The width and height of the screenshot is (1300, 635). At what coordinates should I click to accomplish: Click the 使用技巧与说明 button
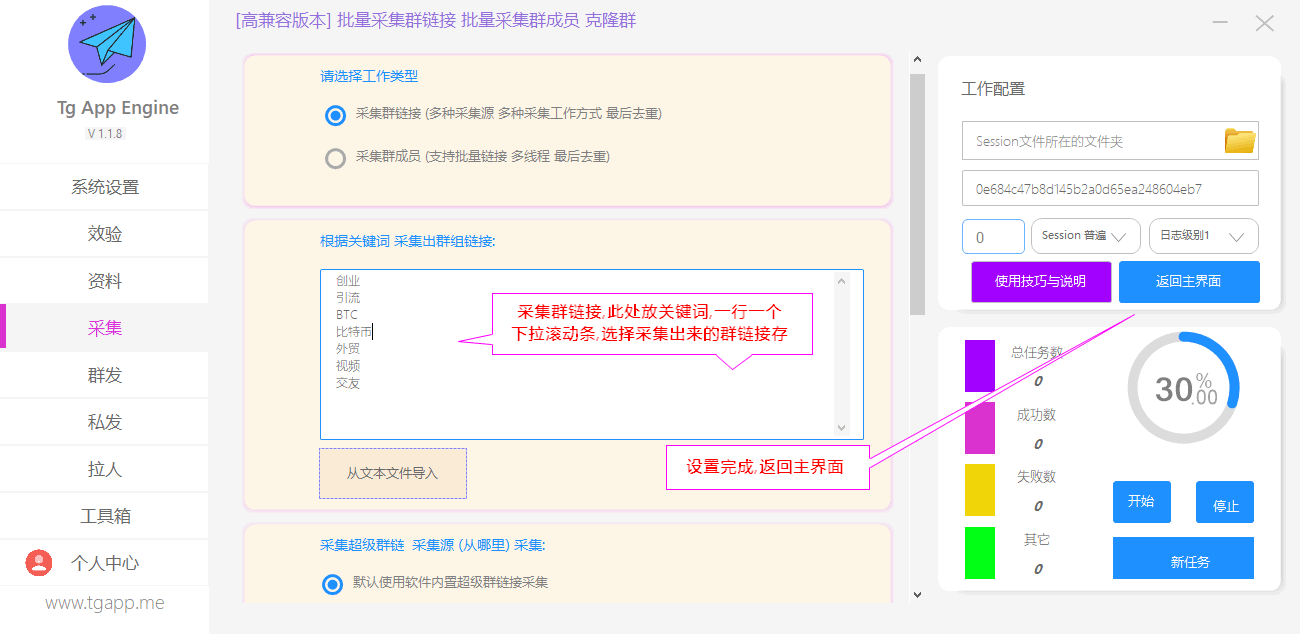click(x=1040, y=282)
